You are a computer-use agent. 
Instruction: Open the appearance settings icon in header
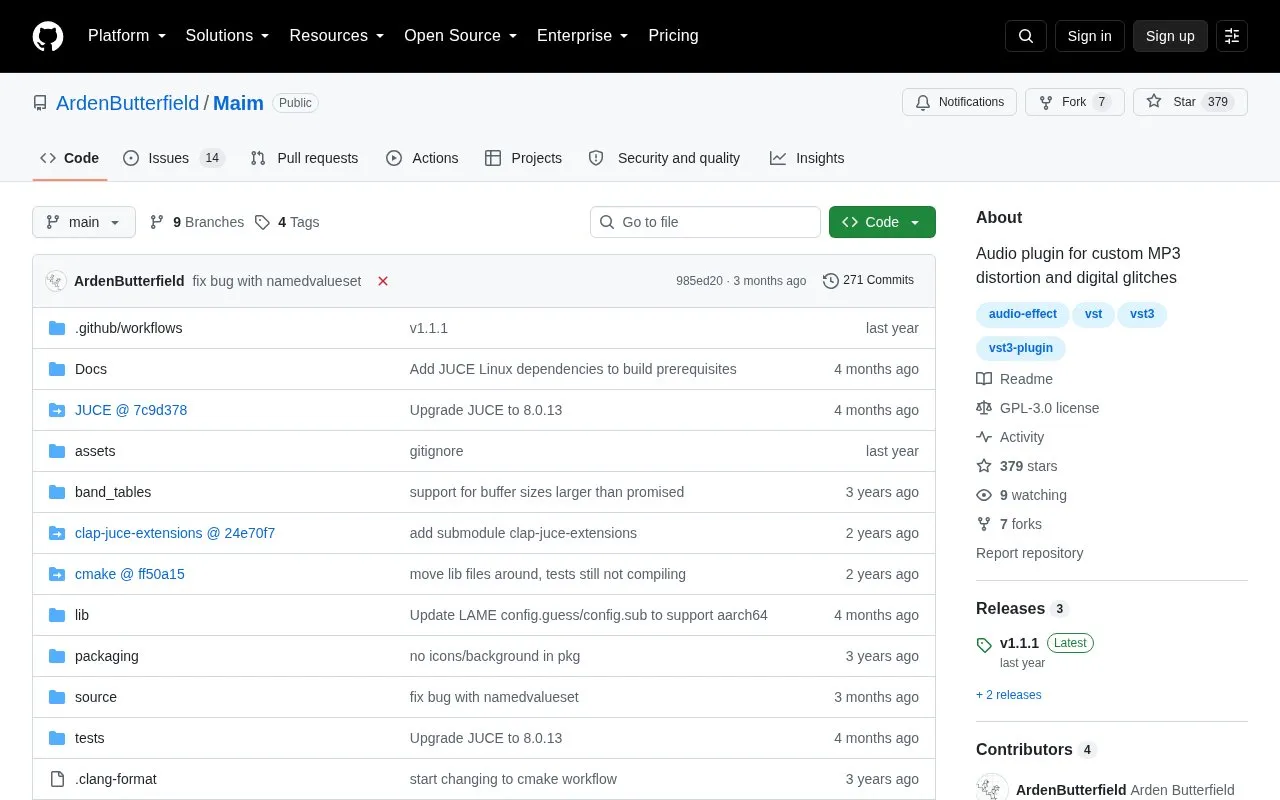tap(1232, 36)
